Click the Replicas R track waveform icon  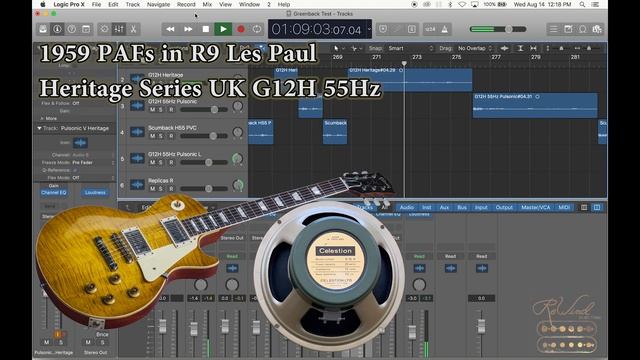point(137,184)
